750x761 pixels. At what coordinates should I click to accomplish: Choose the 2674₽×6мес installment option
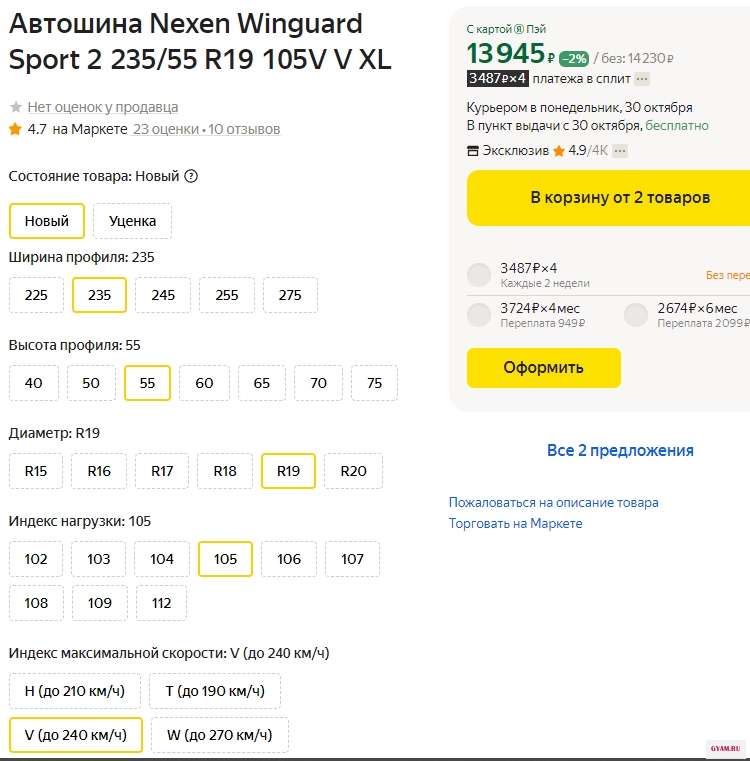tap(636, 315)
